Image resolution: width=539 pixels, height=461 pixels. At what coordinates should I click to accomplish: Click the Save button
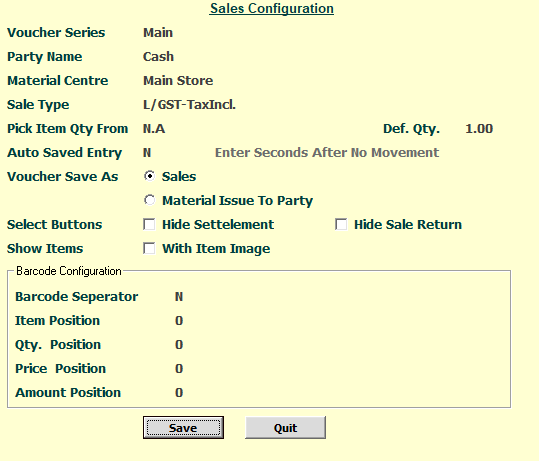[x=183, y=428]
